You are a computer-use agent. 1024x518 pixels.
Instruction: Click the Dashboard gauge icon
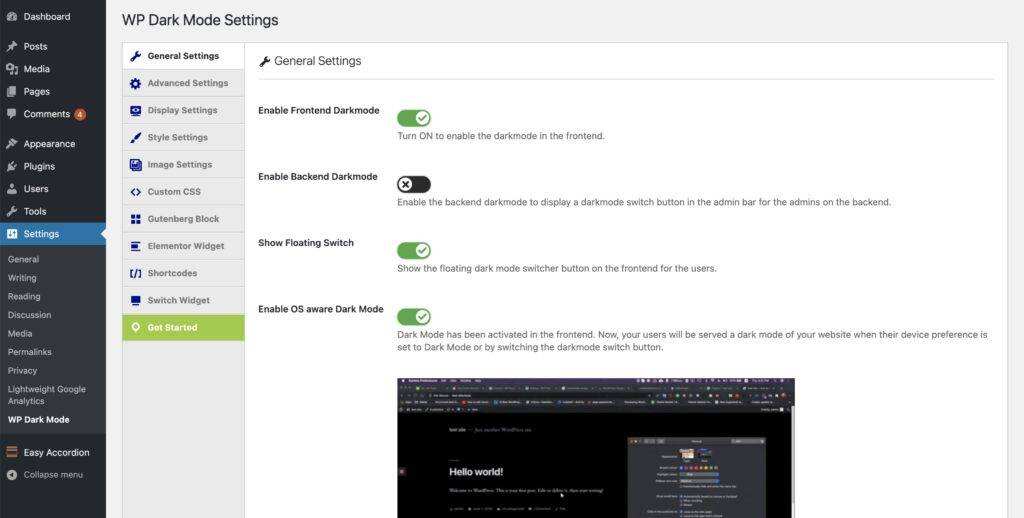pyautogui.click(x=11, y=17)
